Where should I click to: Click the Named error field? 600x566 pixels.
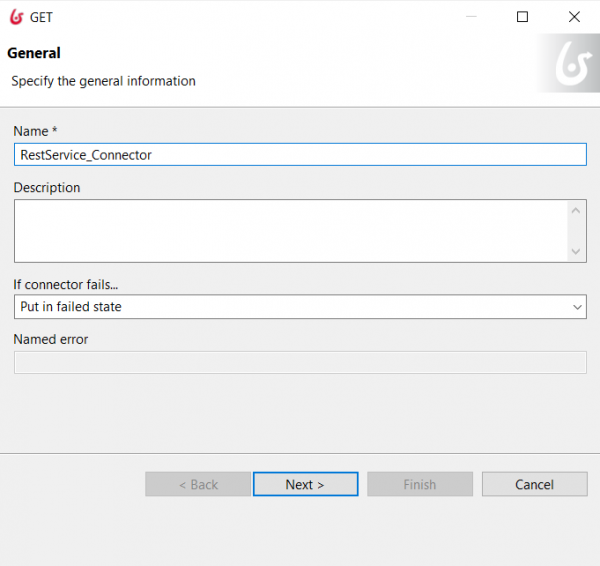pyautogui.click(x=300, y=362)
